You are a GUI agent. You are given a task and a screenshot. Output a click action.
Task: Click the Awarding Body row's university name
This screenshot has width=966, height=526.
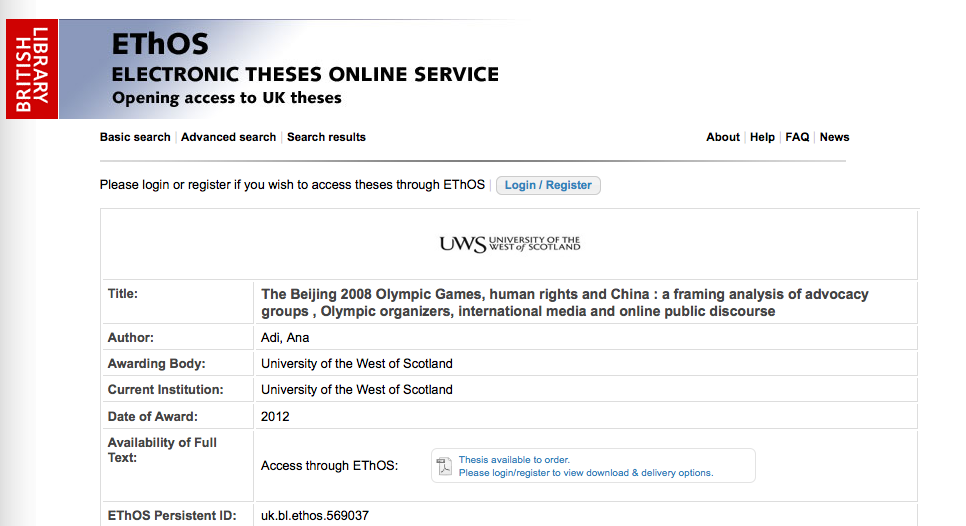point(356,364)
